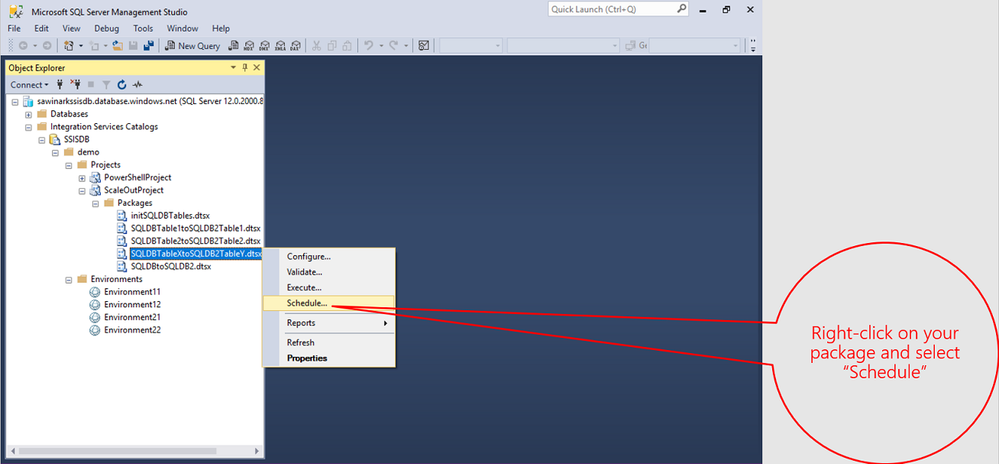Click the Connect Object Explorer plug icon
Image resolution: width=999 pixels, height=464 pixels.
click(x=60, y=84)
